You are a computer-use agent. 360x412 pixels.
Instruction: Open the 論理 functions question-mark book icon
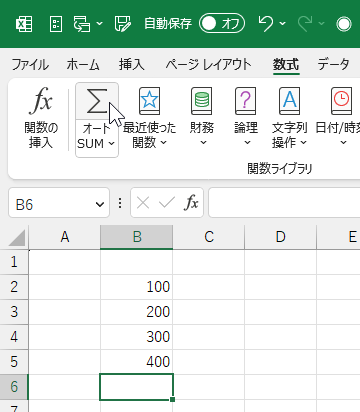[245, 101]
